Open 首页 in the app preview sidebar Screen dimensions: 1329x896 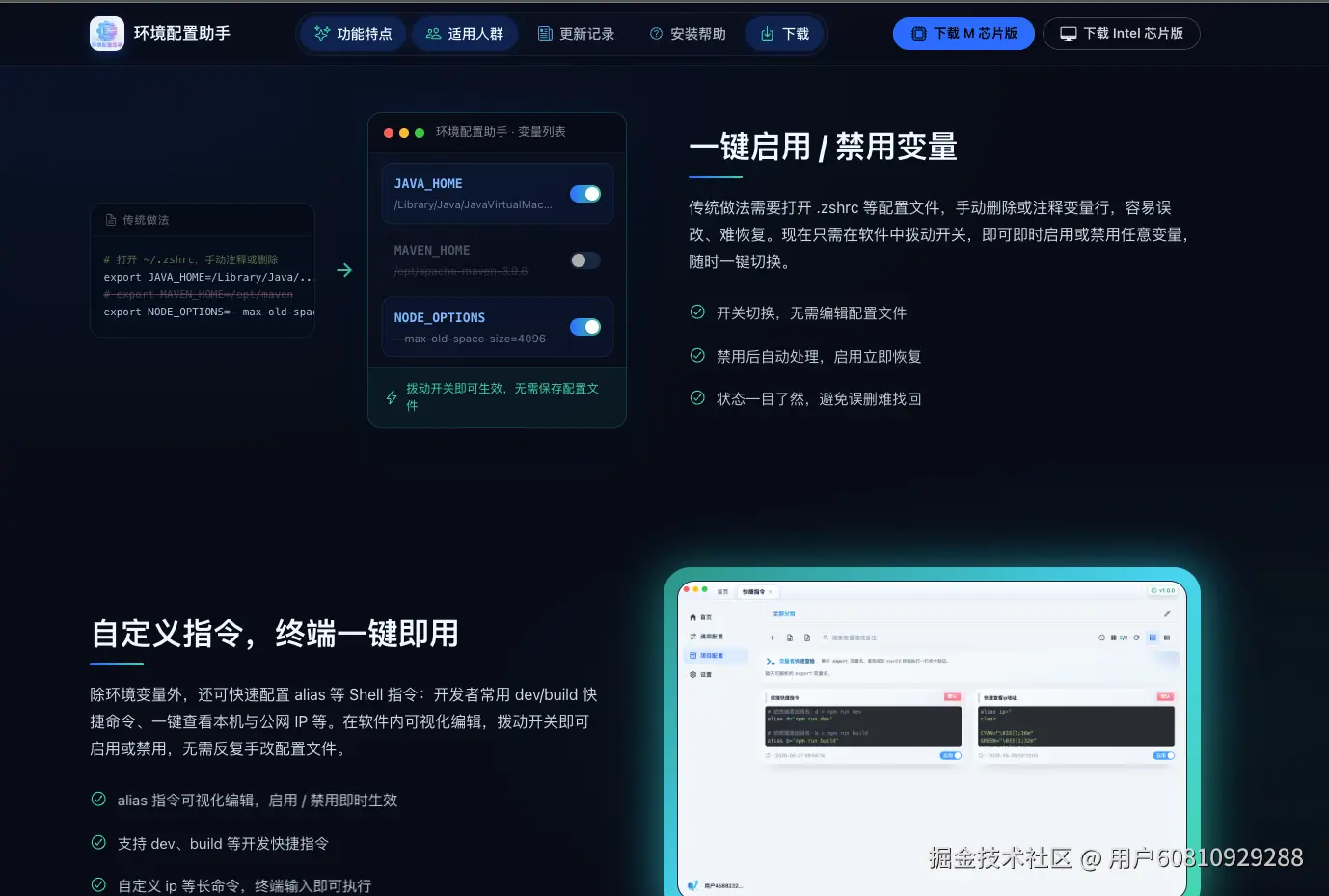[x=701, y=617]
